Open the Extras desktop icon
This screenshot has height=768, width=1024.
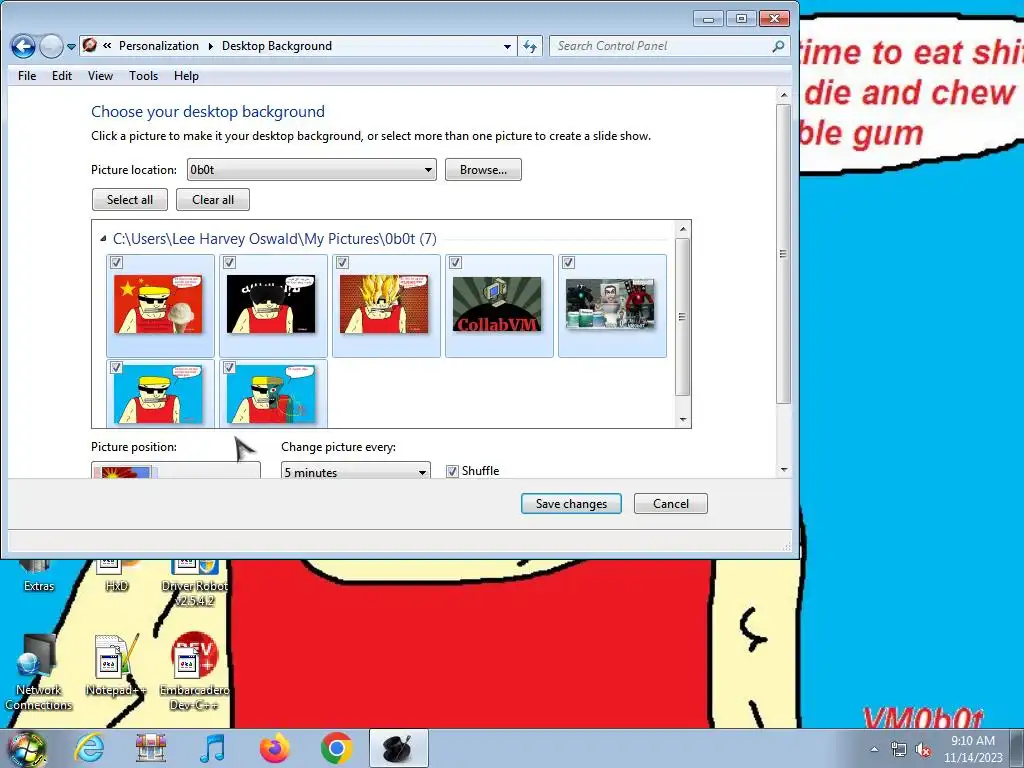pos(39,577)
